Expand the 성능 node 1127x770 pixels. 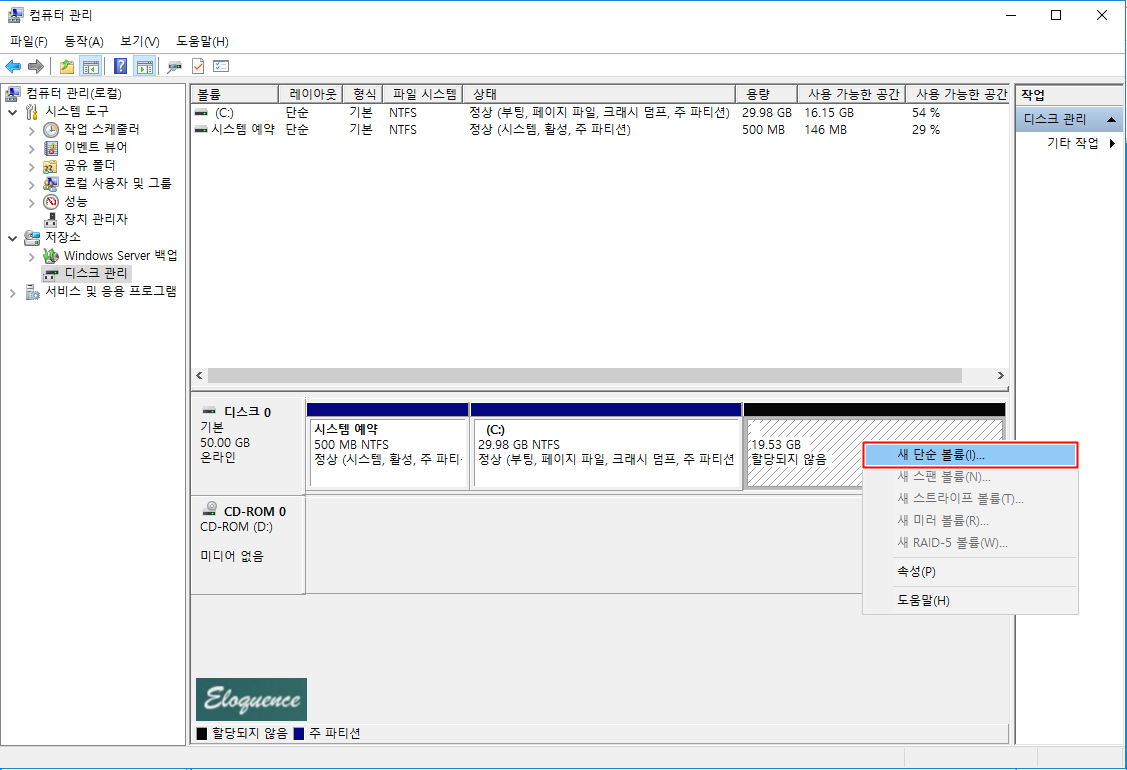coord(32,203)
